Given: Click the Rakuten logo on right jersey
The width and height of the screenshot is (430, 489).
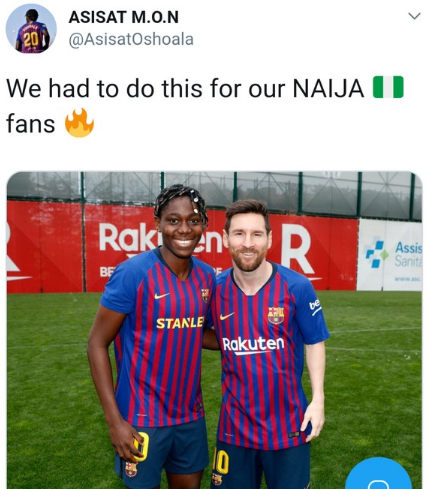Looking at the screenshot, I should 253,344.
